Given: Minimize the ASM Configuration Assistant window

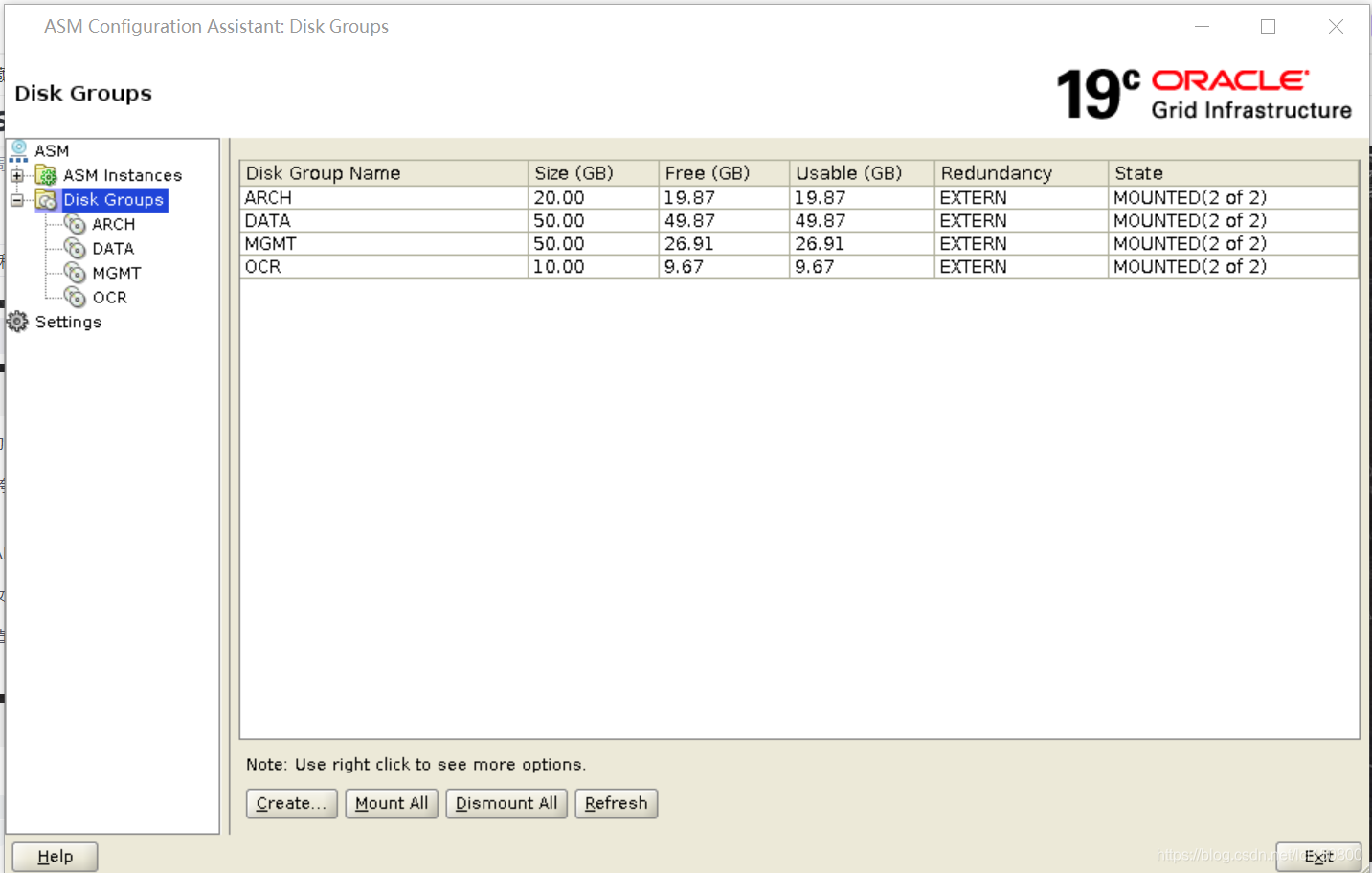Looking at the screenshot, I should click(x=1202, y=27).
